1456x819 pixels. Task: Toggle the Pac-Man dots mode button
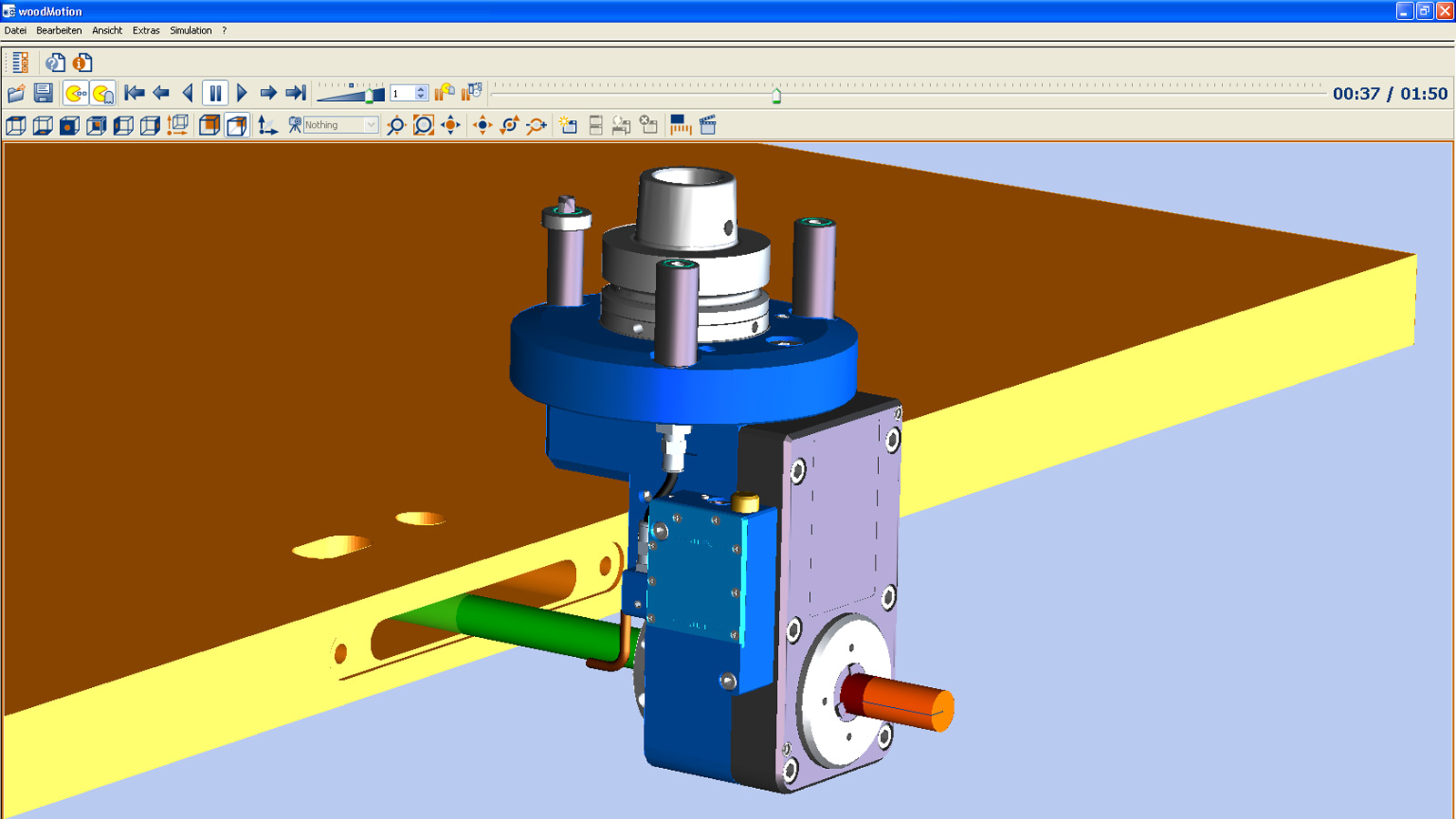(76, 93)
